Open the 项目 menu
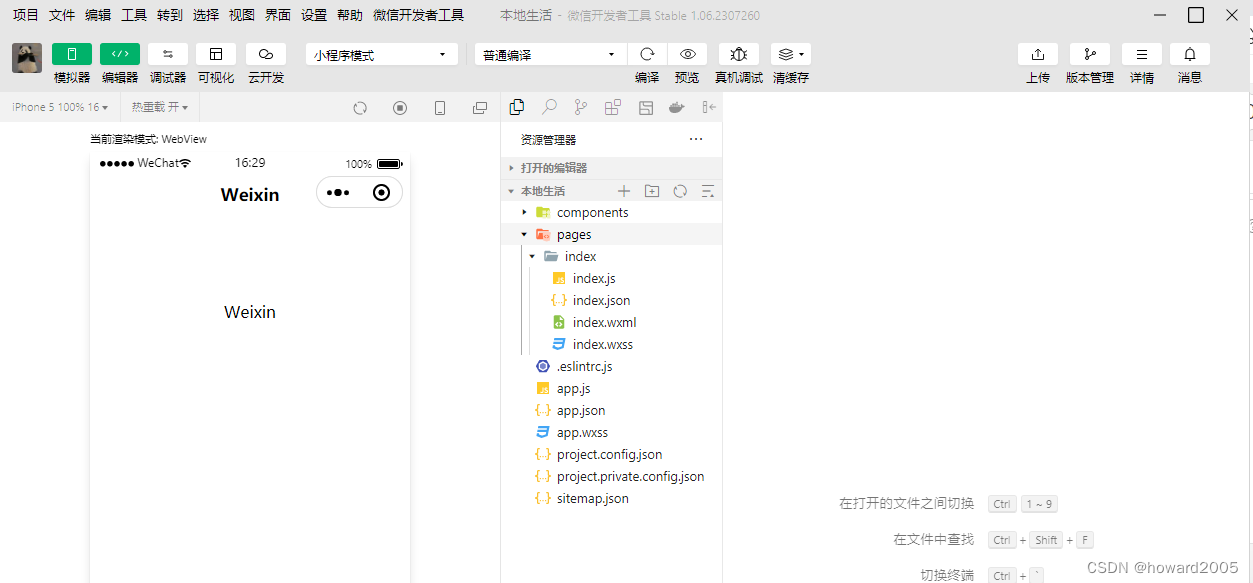1253x583 pixels. coord(26,15)
